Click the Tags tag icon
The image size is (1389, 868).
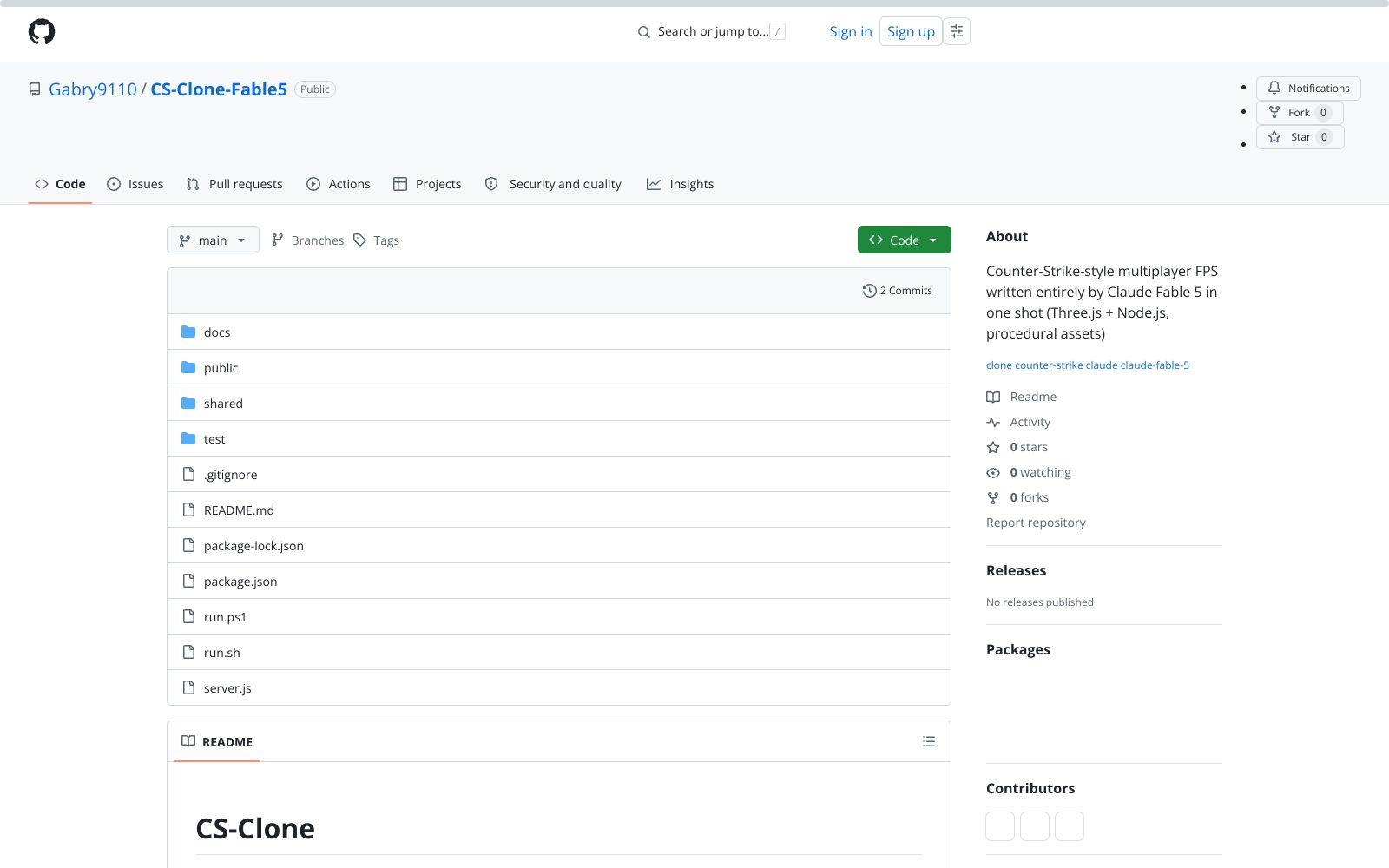pyautogui.click(x=359, y=240)
